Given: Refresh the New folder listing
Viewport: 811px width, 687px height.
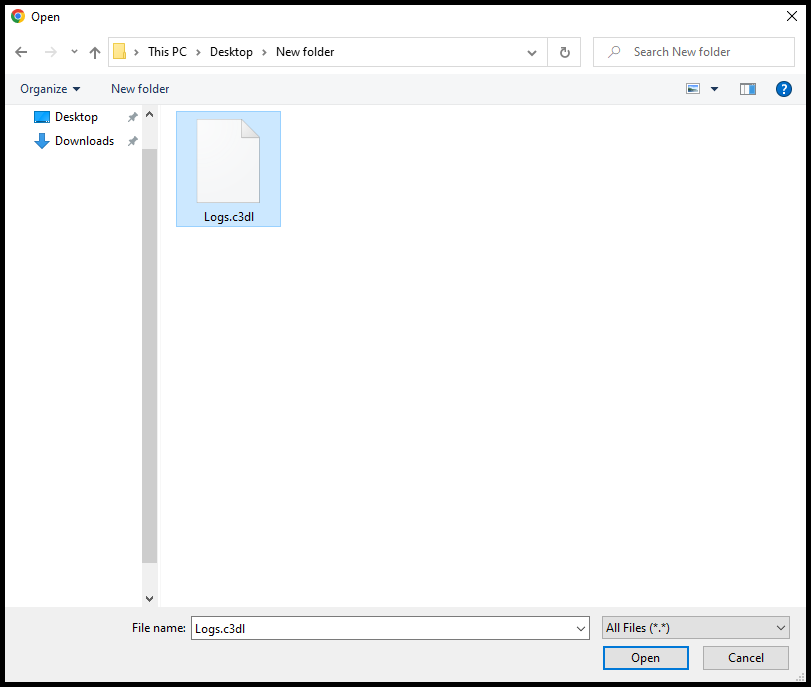Looking at the screenshot, I should tap(565, 52).
